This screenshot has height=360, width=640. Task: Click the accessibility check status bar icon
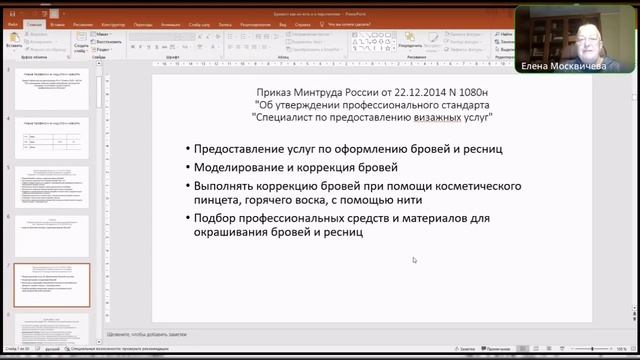click(67, 349)
